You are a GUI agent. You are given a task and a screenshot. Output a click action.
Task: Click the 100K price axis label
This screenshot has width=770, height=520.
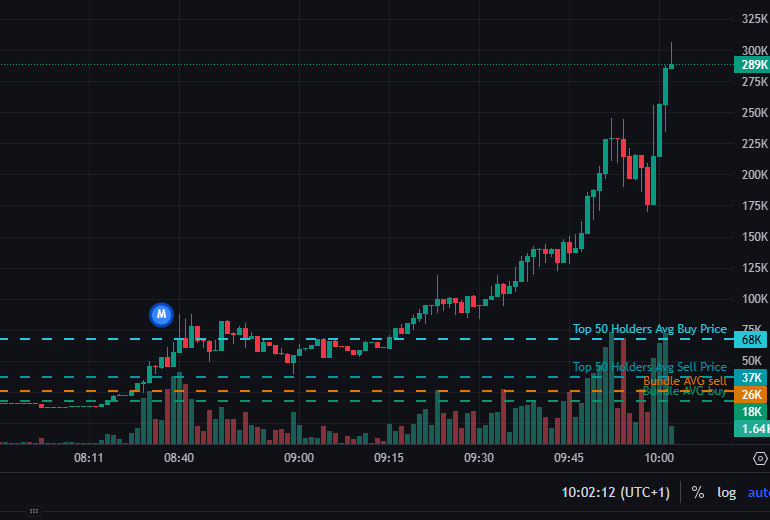tap(755, 299)
